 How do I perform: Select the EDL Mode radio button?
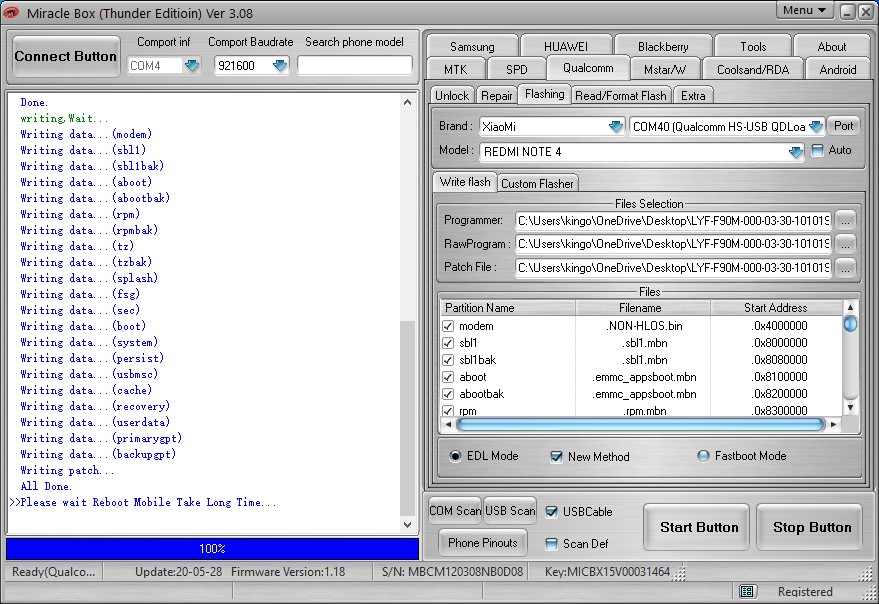click(455, 456)
